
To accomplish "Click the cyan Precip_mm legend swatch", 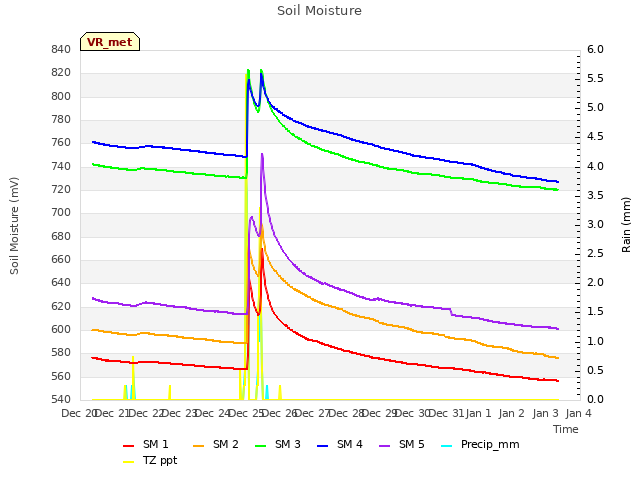I will (x=447, y=446).
